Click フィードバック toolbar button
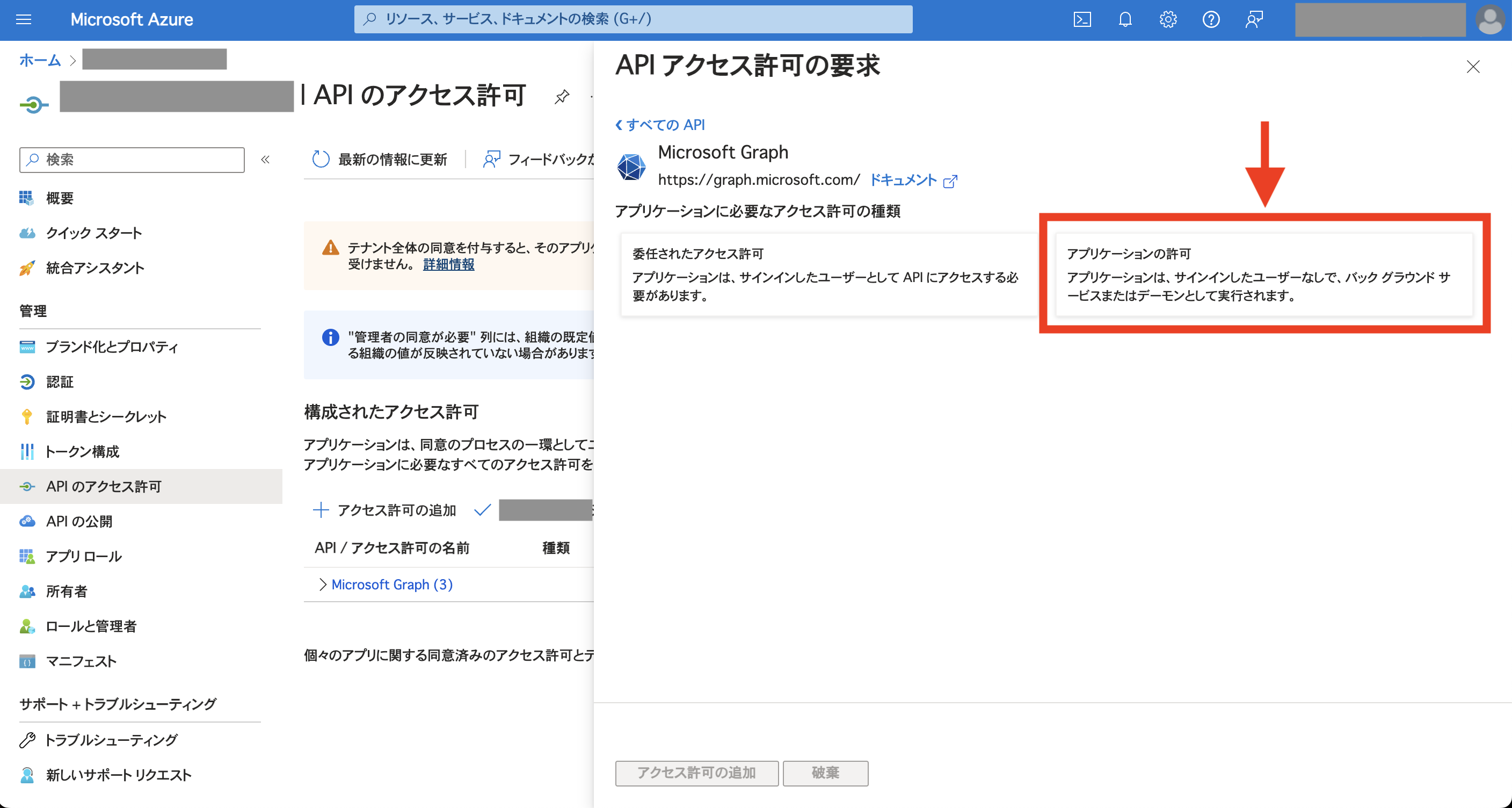1512x808 pixels. (x=539, y=159)
